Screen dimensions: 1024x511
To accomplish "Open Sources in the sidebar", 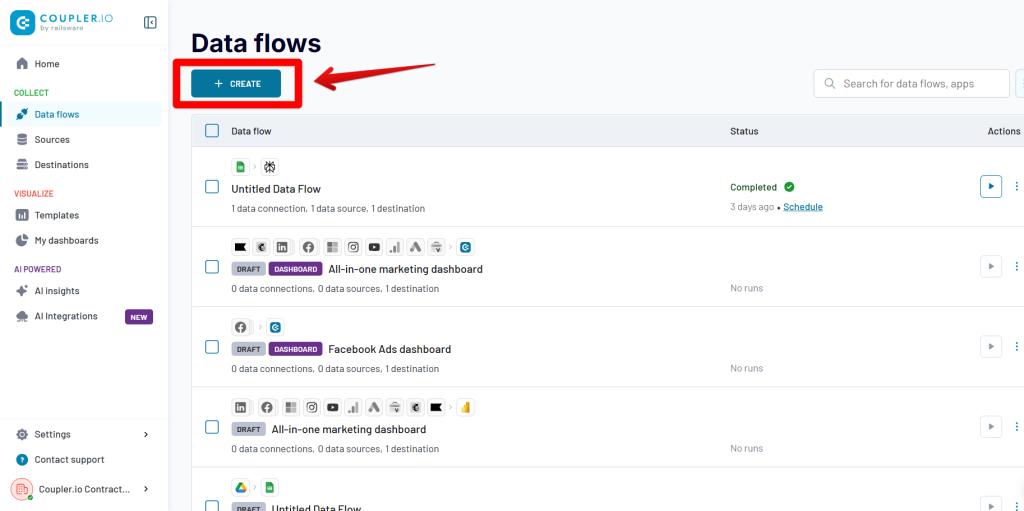I will click(x=52, y=140).
